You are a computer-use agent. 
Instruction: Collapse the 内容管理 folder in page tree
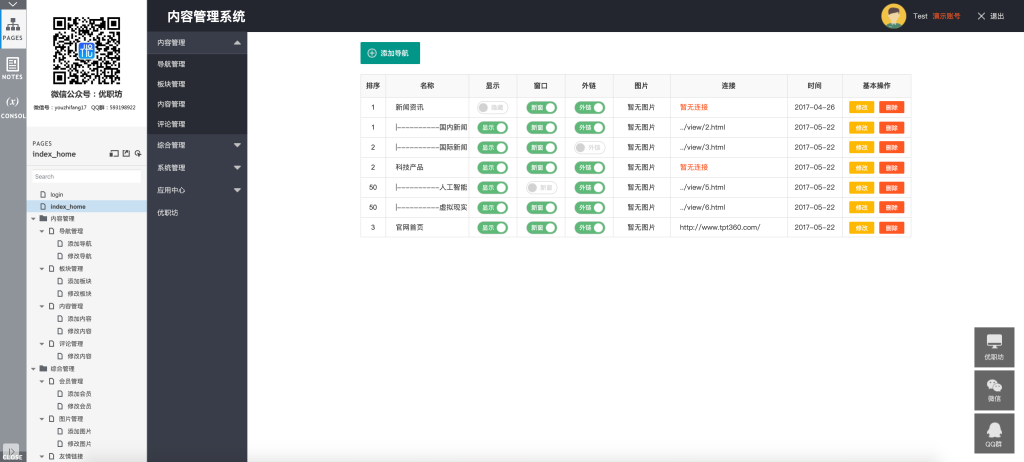[34, 218]
